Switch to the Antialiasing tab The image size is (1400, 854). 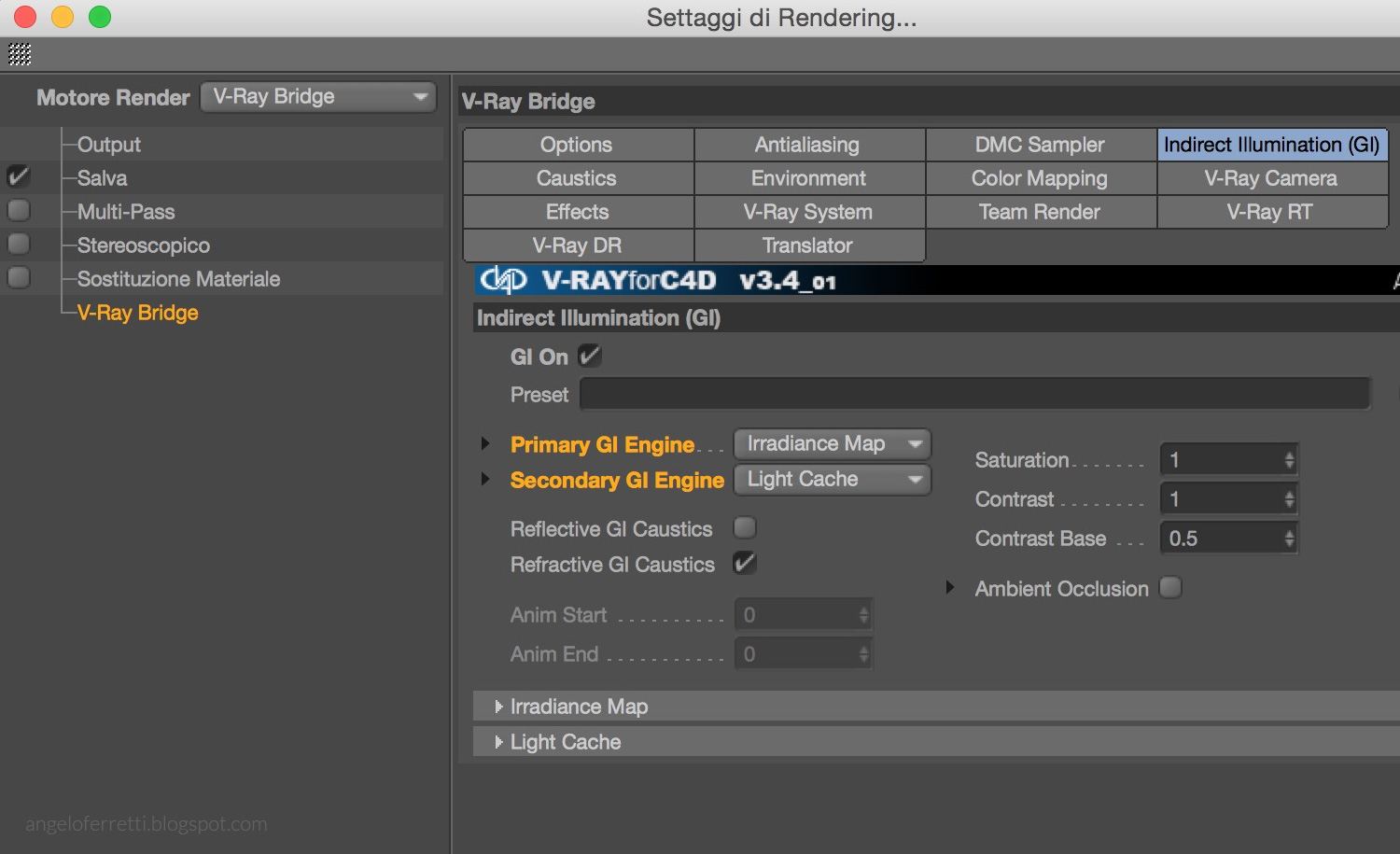809,145
